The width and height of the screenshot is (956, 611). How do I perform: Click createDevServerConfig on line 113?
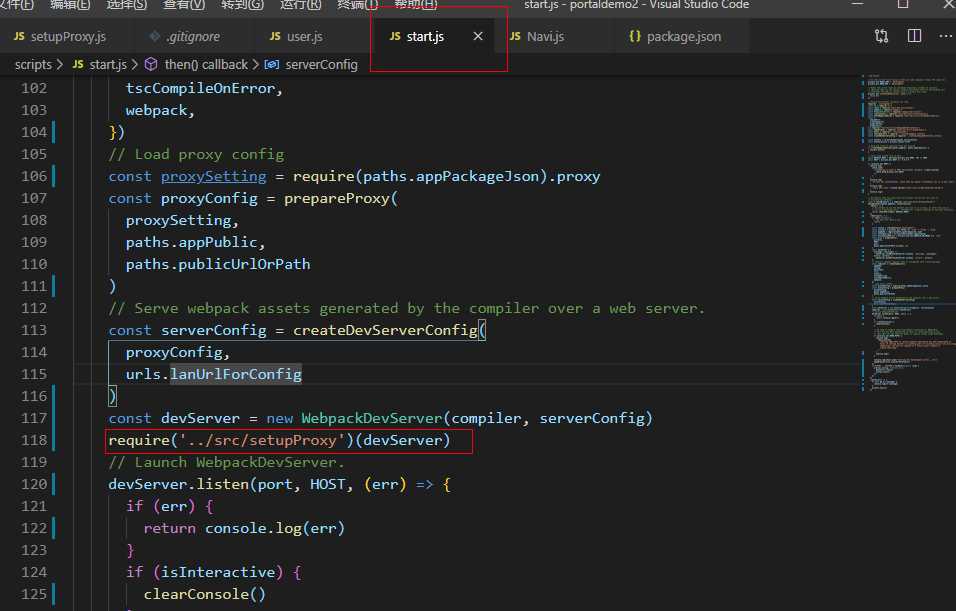point(385,330)
